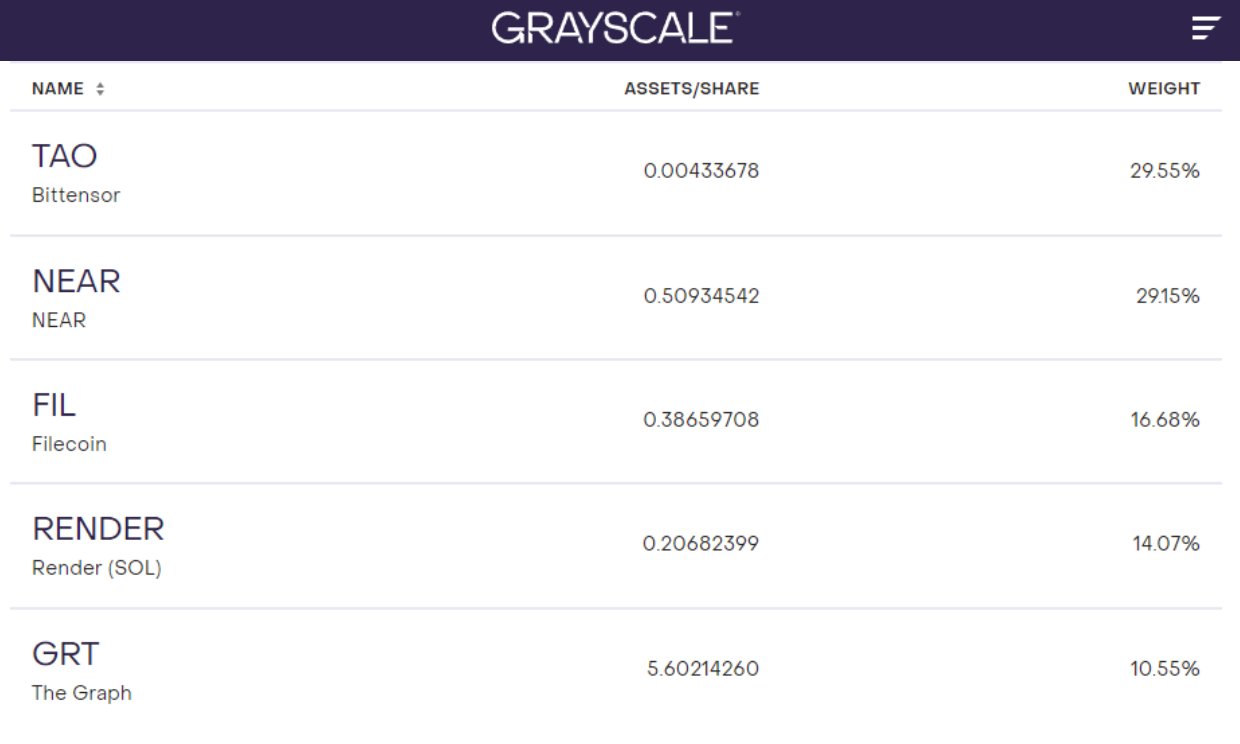Click the Bittensor subtitle text

pos(76,196)
